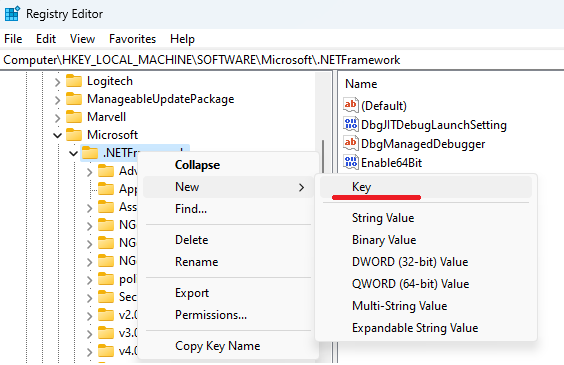
Task: Choose Copy Key Name
Action: (228, 346)
